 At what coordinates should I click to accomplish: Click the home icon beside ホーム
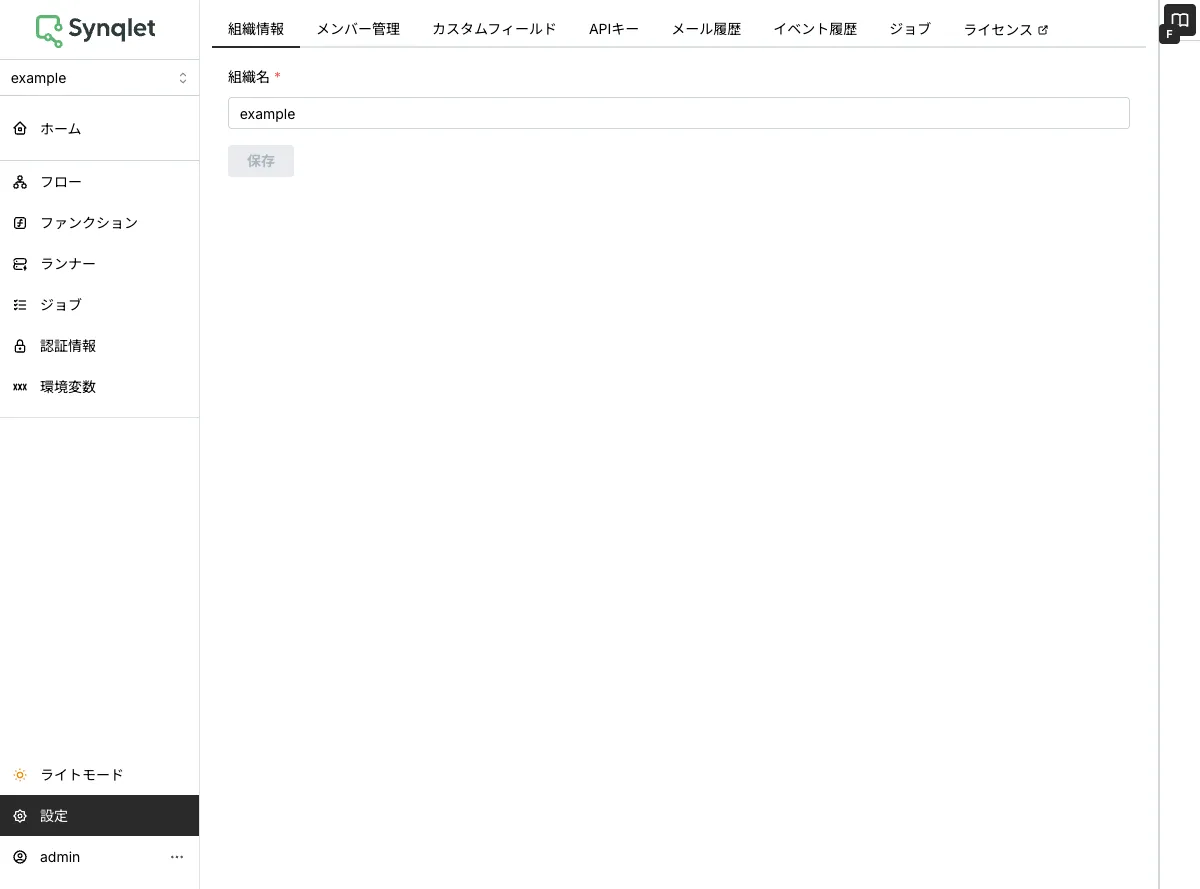tap(20, 129)
